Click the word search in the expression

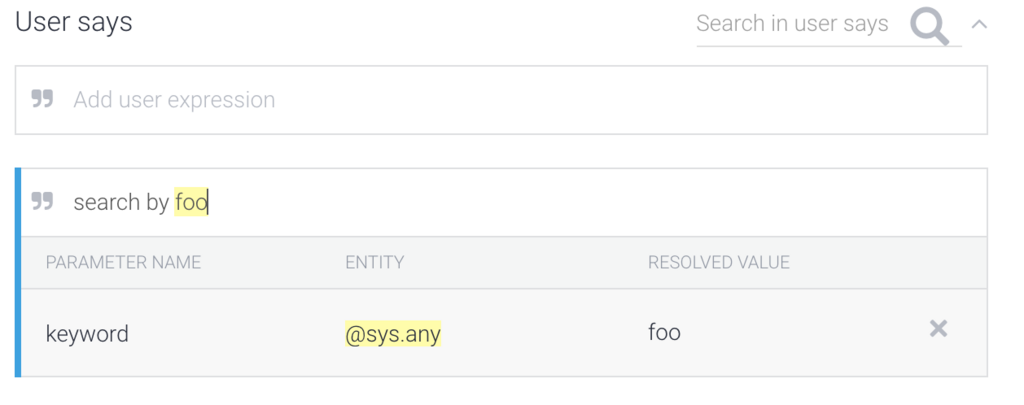[x=107, y=202]
